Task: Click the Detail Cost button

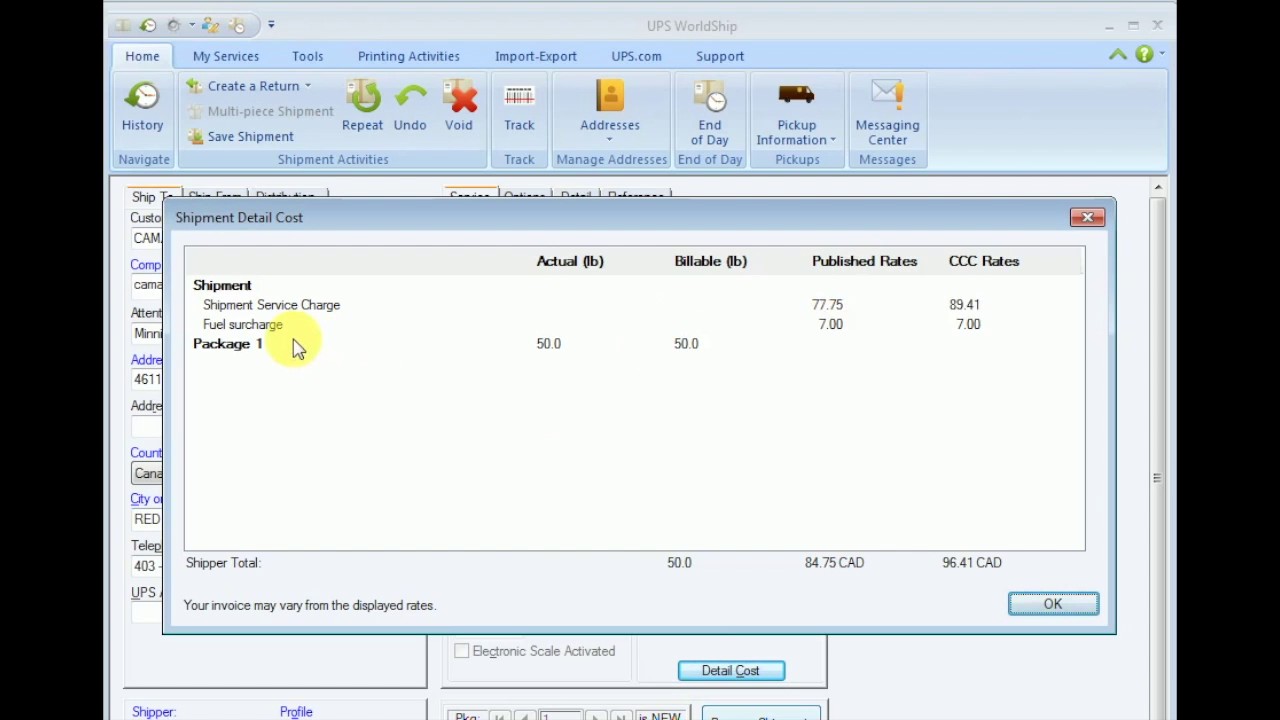Action: [x=731, y=671]
